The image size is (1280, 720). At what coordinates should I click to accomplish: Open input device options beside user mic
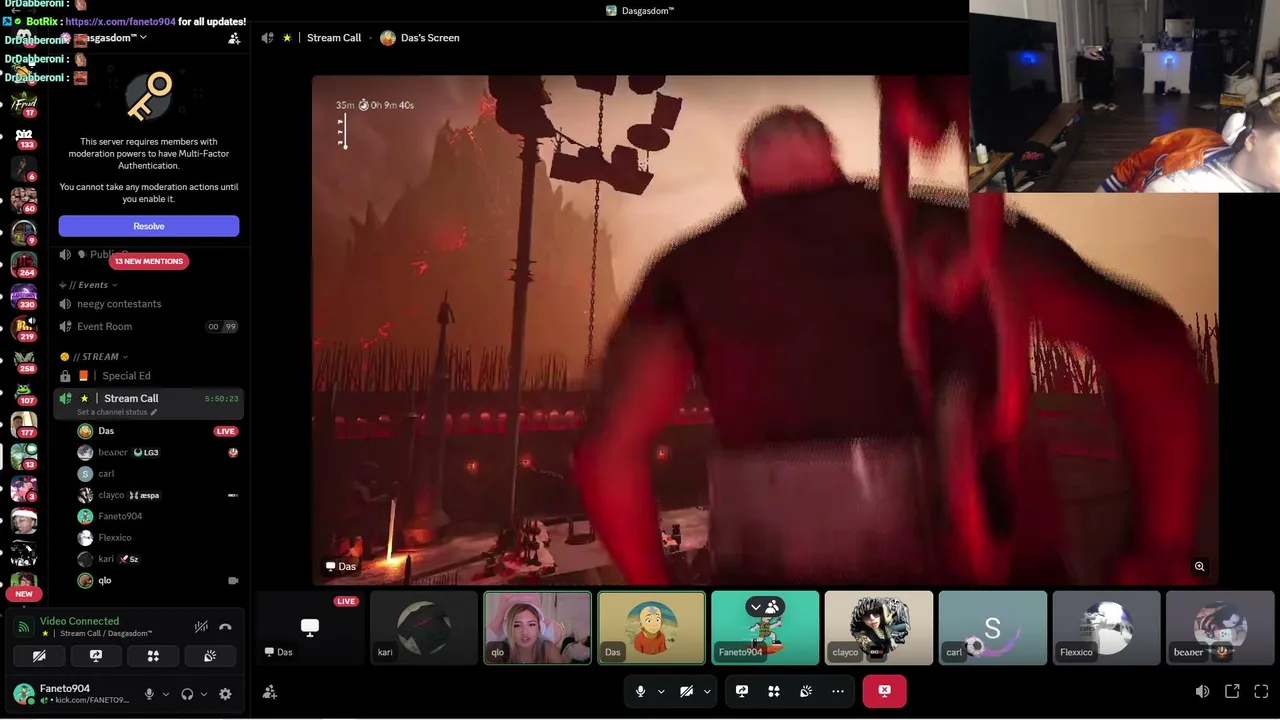tap(166, 694)
